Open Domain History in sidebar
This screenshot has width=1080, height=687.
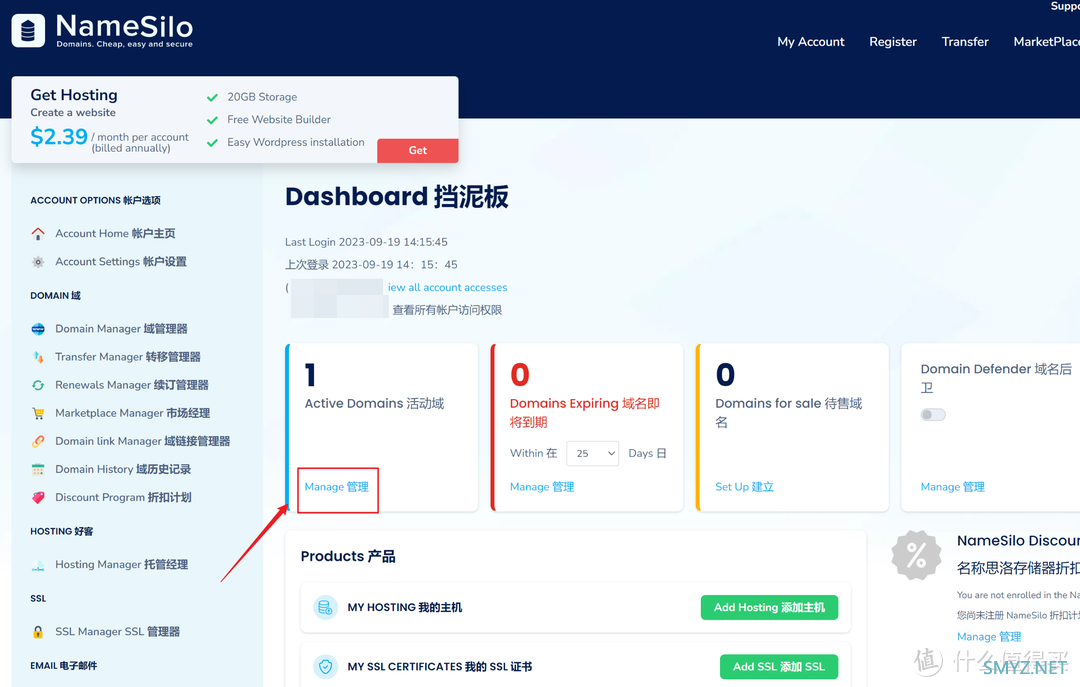123,469
